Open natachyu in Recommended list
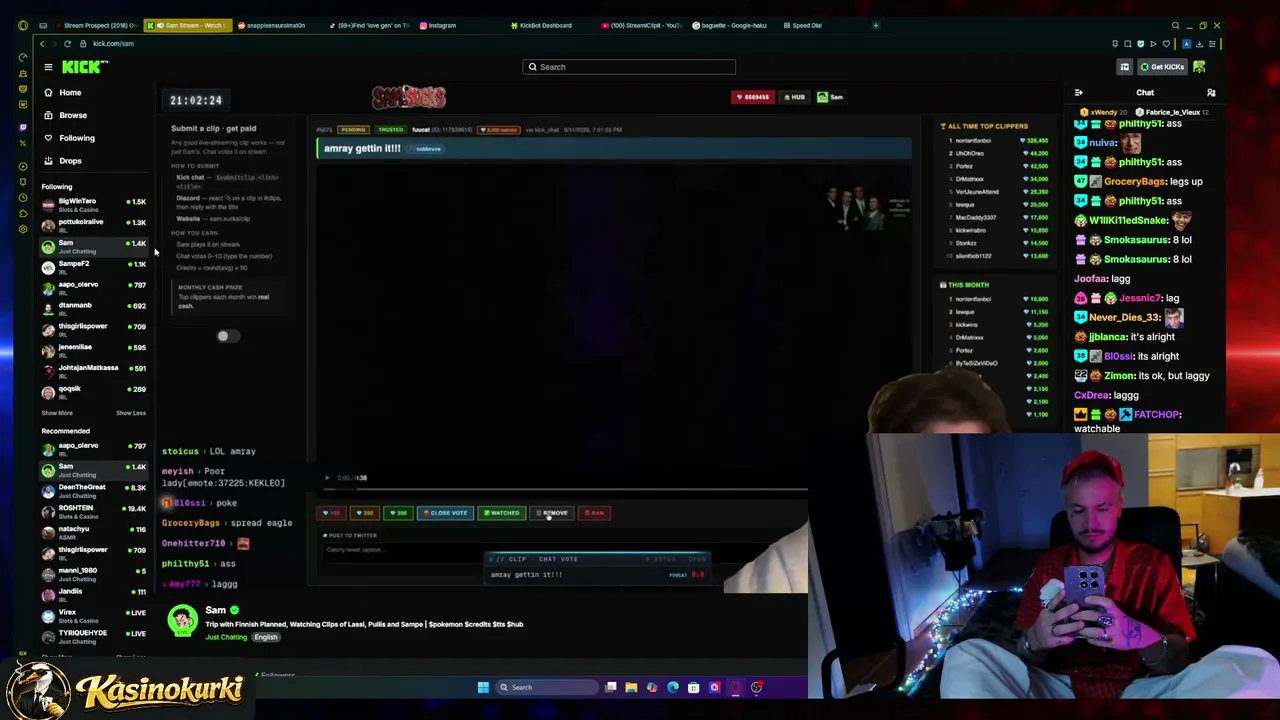 [x=94, y=531]
